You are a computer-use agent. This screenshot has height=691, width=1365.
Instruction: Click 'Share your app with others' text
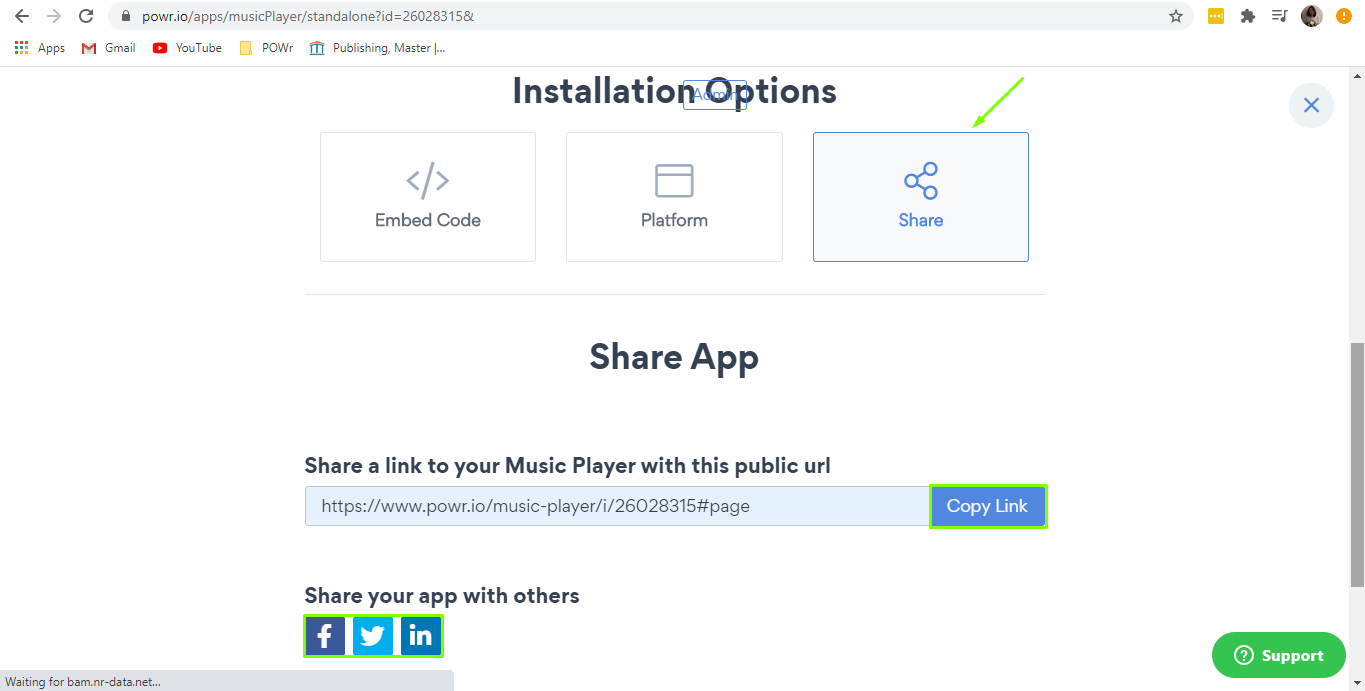pyautogui.click(x=442, y=596)
